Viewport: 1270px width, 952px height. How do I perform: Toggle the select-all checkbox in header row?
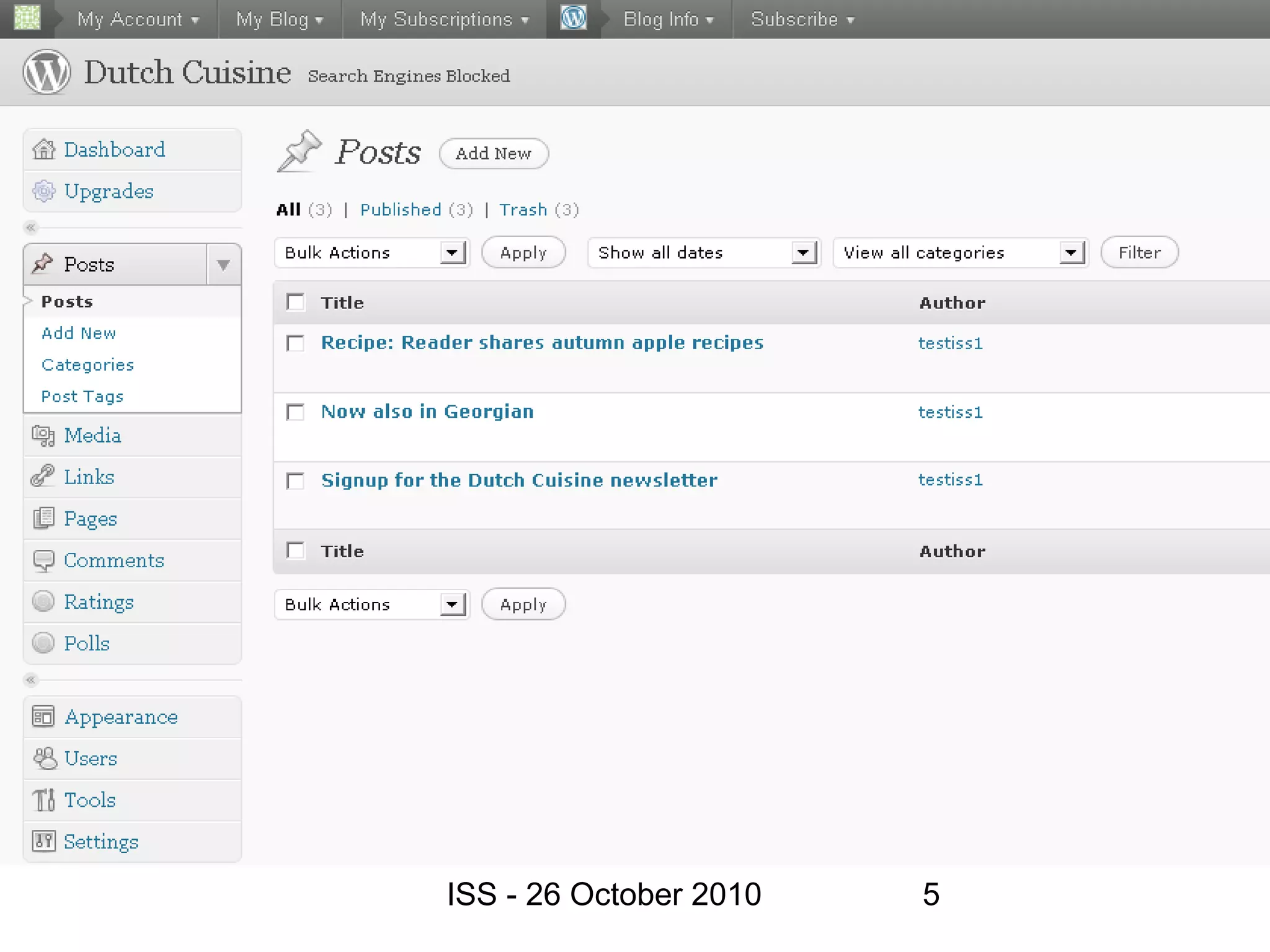click(295, 302)
